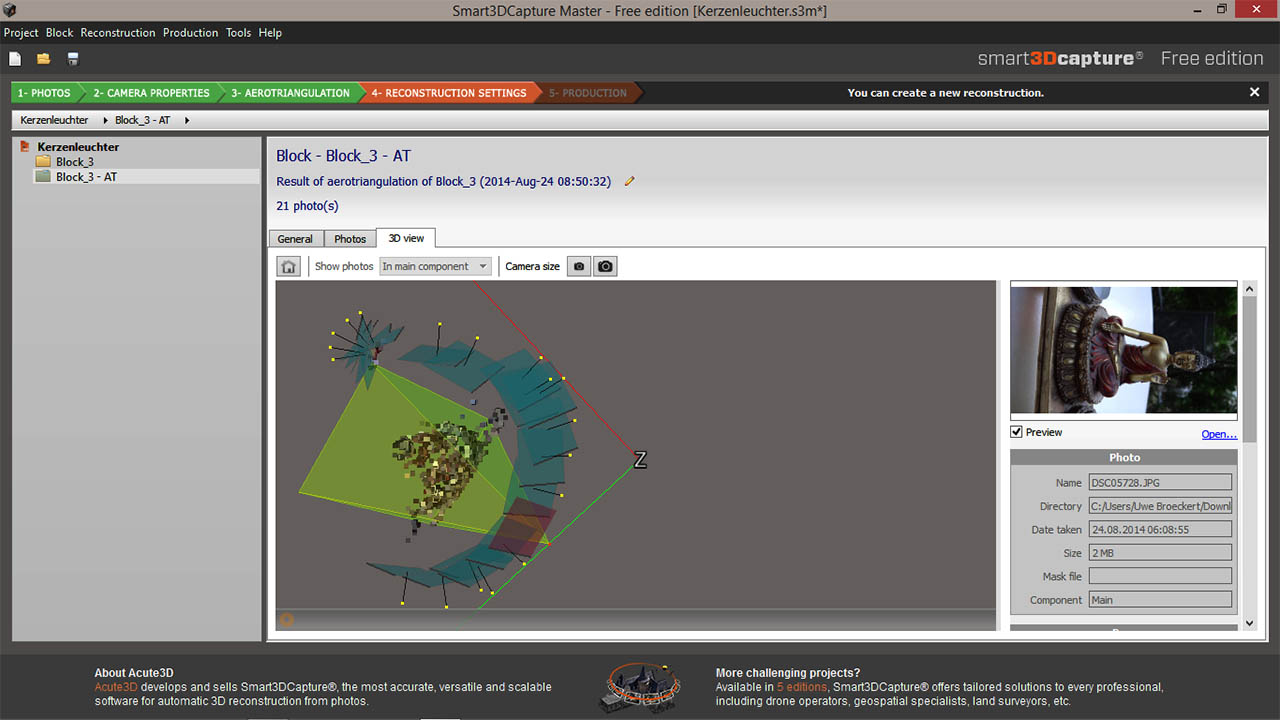Toggle the Preview checkbox

point(1016,432)
